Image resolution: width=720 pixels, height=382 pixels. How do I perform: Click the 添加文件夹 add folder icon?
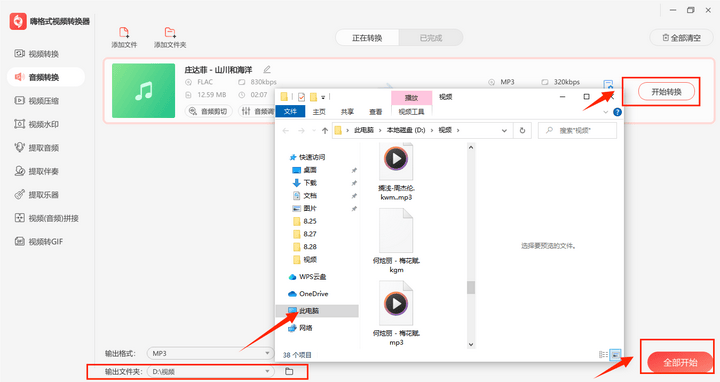(170, 33)
